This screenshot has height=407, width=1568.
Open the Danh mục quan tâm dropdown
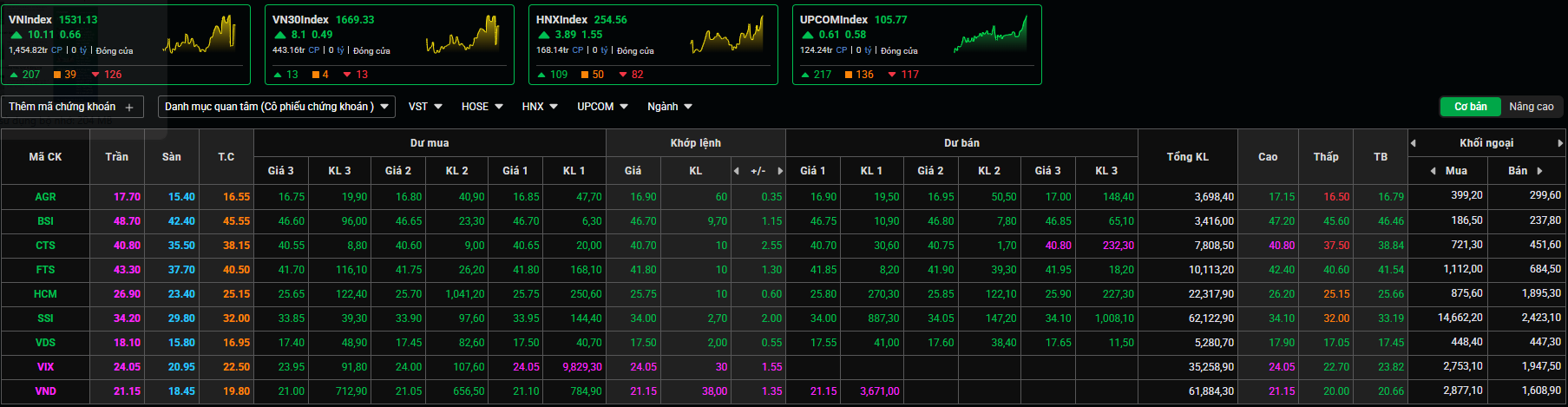pyautogui.click(x=276, y=107)
